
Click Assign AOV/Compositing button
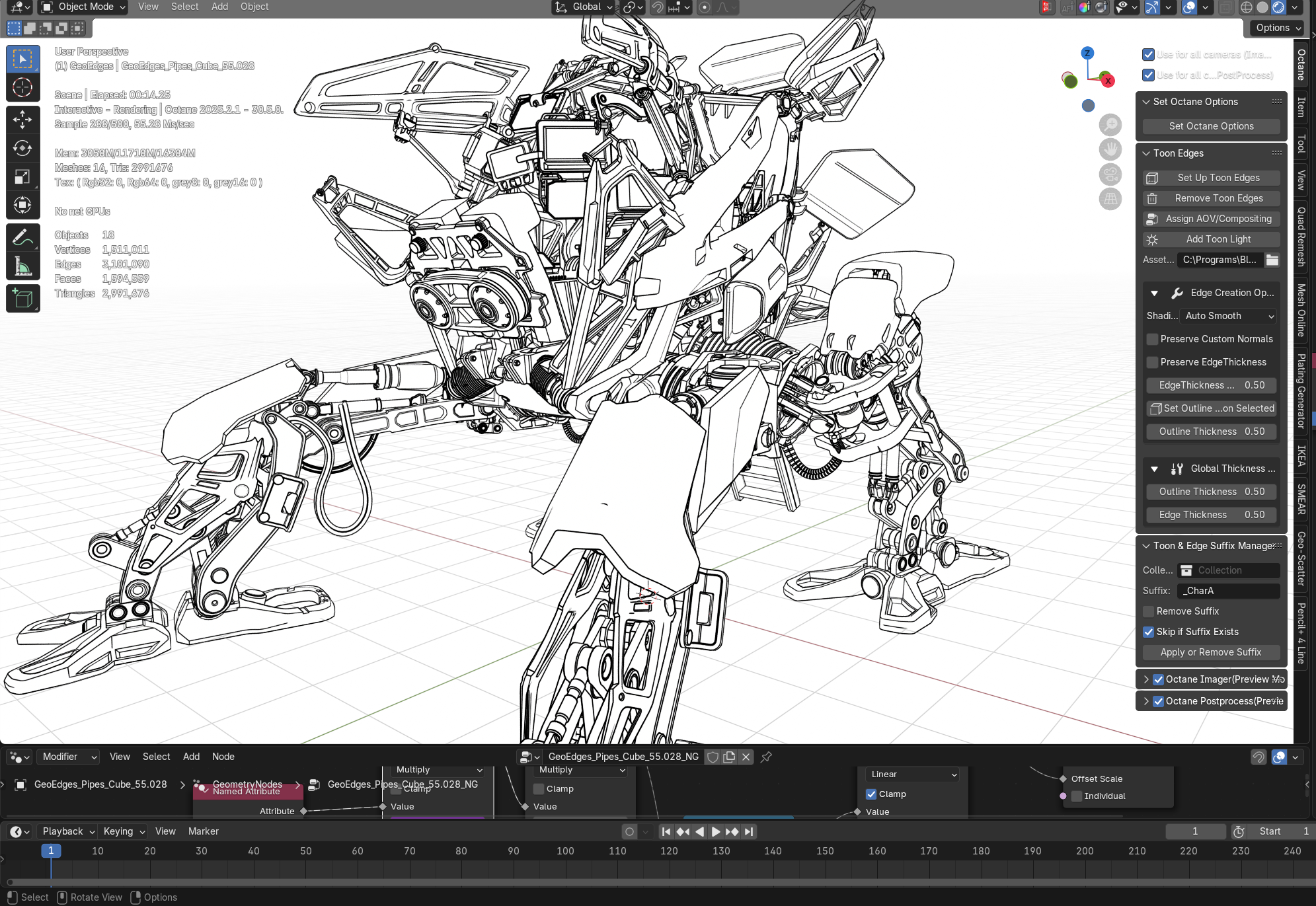coord(1211,219)
